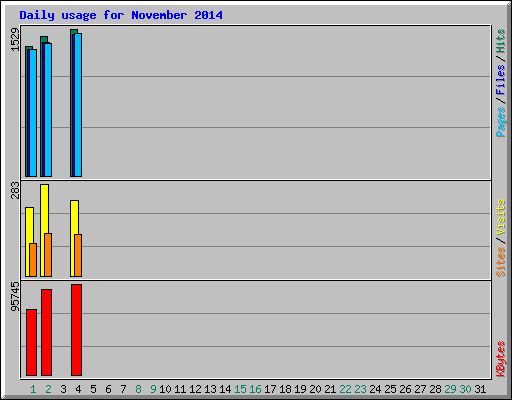Click day 7 on the x-axis

(123, 389)
